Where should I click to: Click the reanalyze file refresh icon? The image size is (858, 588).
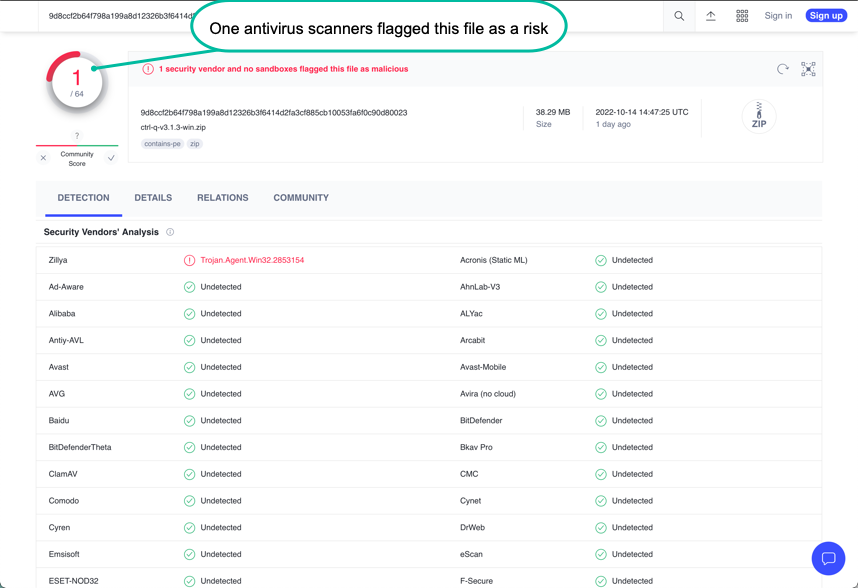[784, 69]
